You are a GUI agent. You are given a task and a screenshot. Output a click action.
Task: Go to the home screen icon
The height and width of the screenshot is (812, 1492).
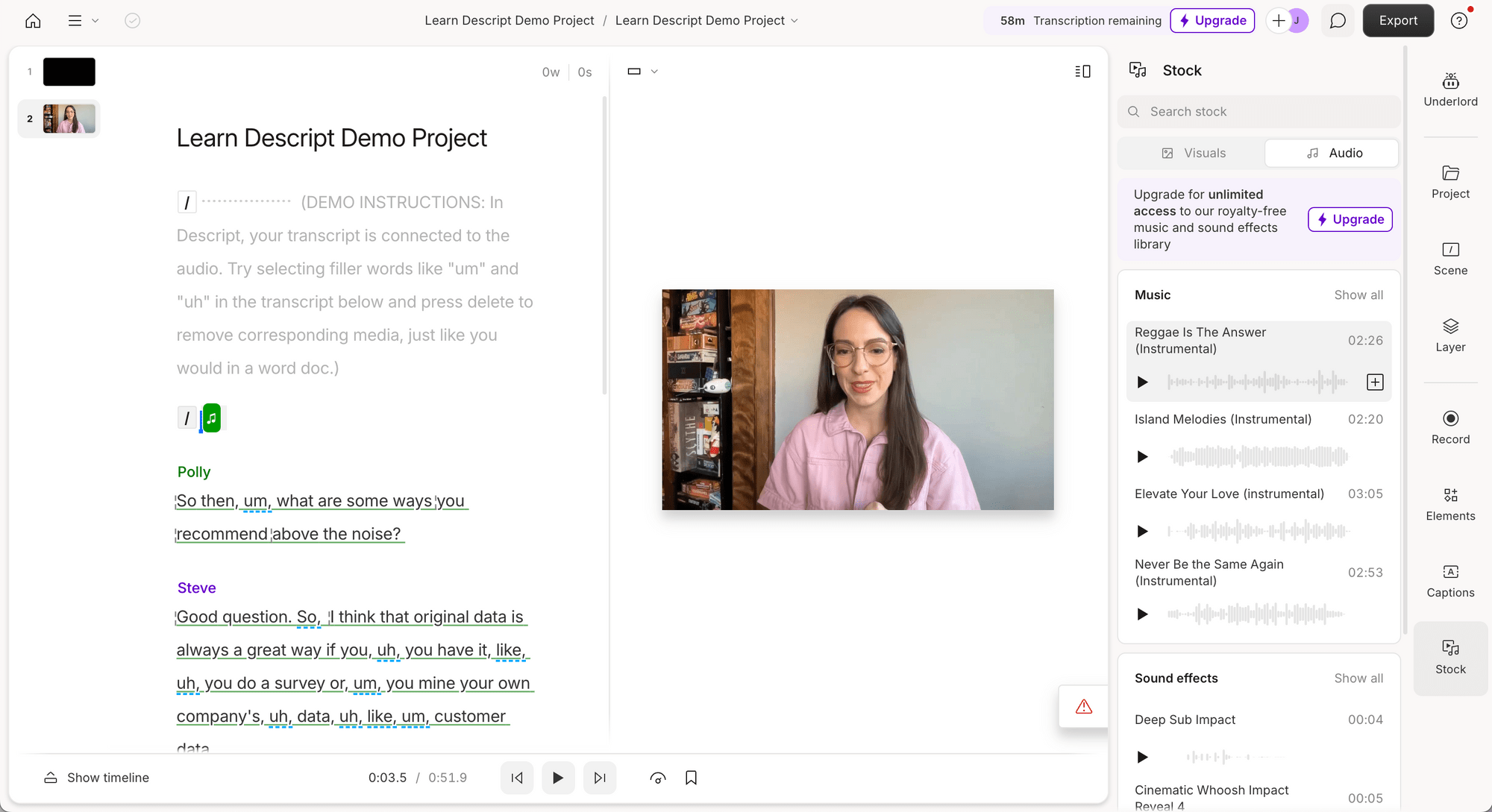coord(33,21)
